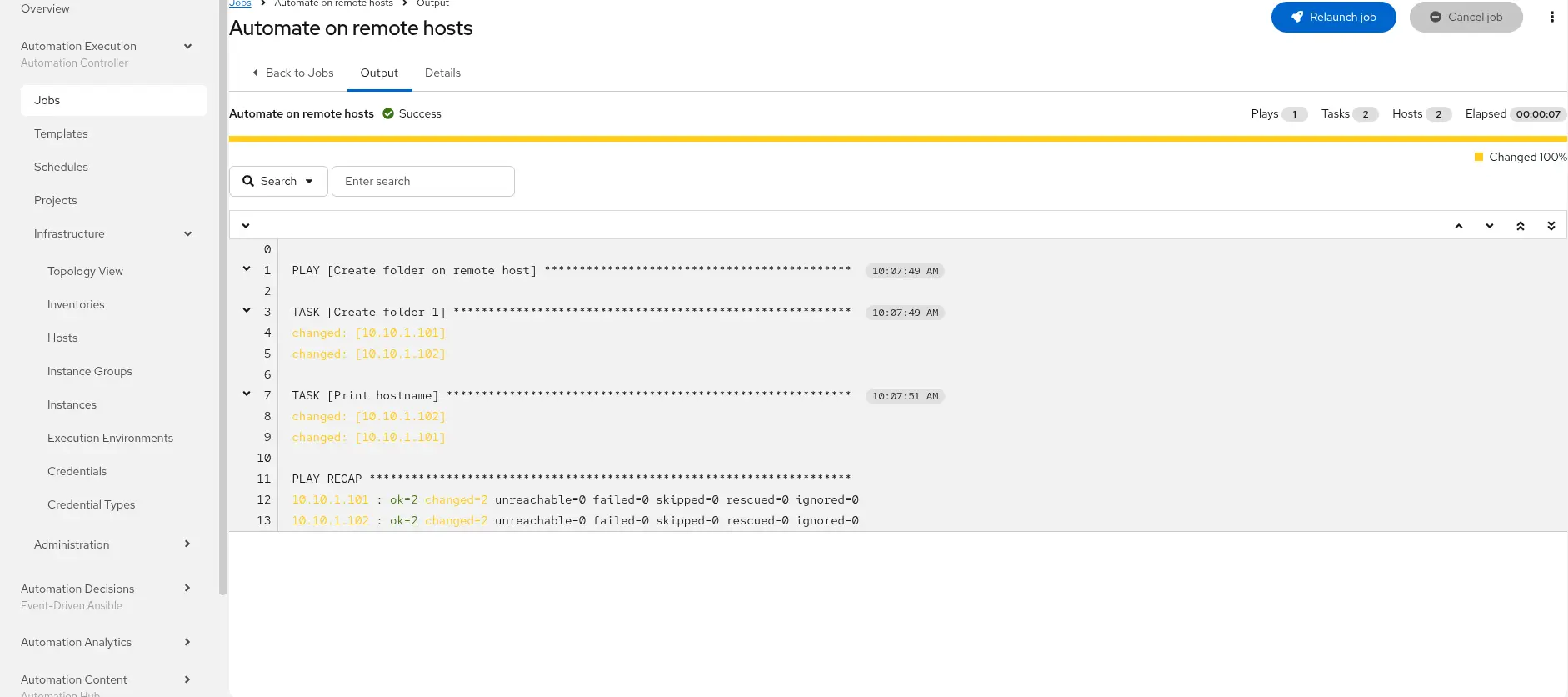Open Templates in the sidebar
The width and height of the screenshot is (1568, 697).
click(61, 133)
